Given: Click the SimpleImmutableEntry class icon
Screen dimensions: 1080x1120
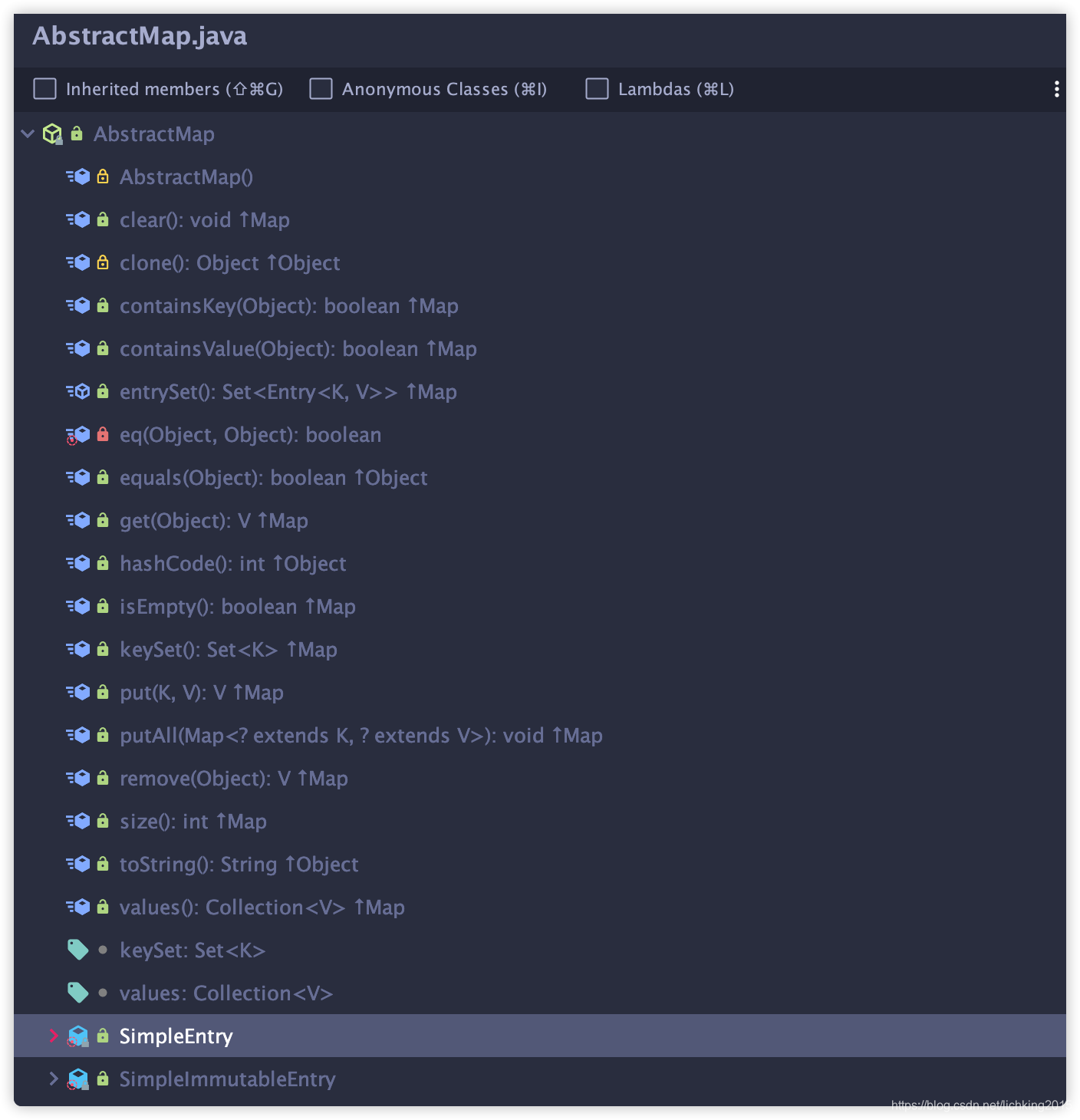Looking at the screenshot, I should pyautogui.click(x=78, y=1079).
